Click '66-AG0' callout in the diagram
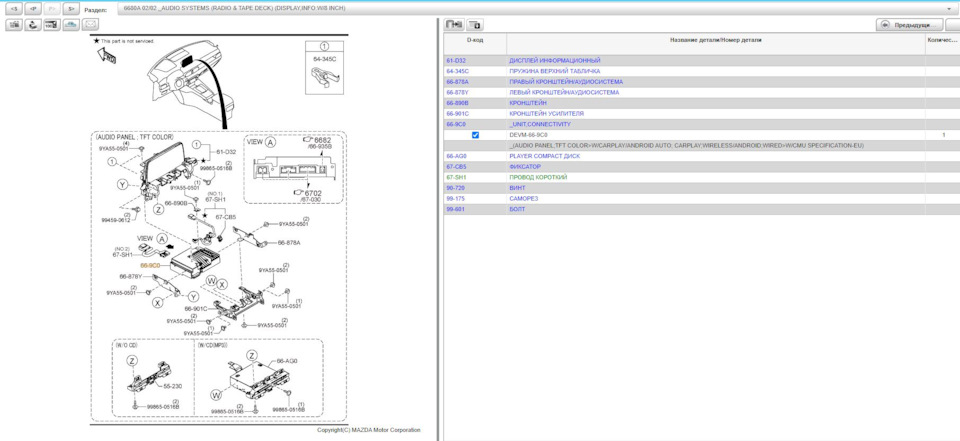This screenshot has height=441, width=960. 287,361
